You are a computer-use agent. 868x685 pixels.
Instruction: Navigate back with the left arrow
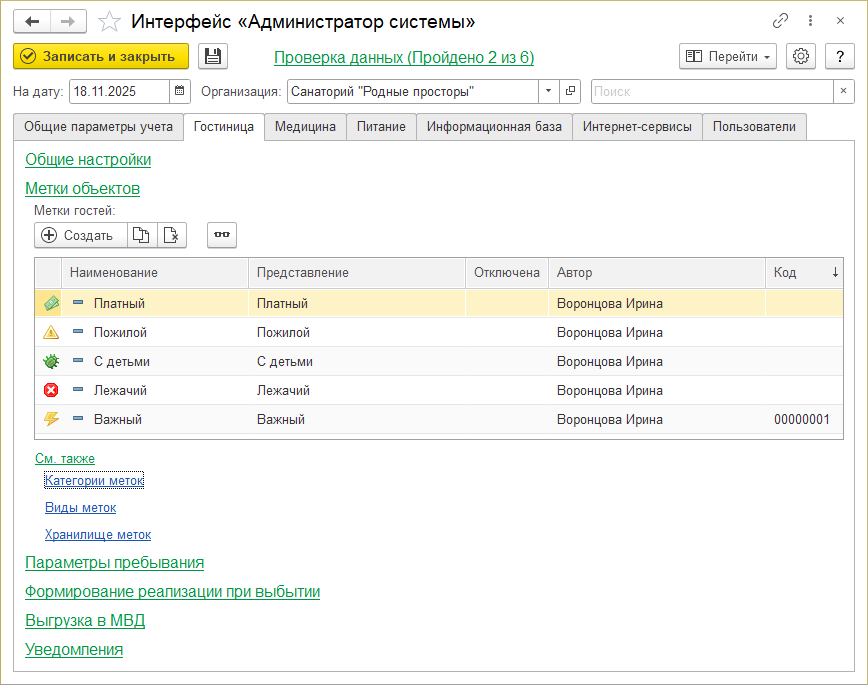pyautogui.click(x=33, y=21)
